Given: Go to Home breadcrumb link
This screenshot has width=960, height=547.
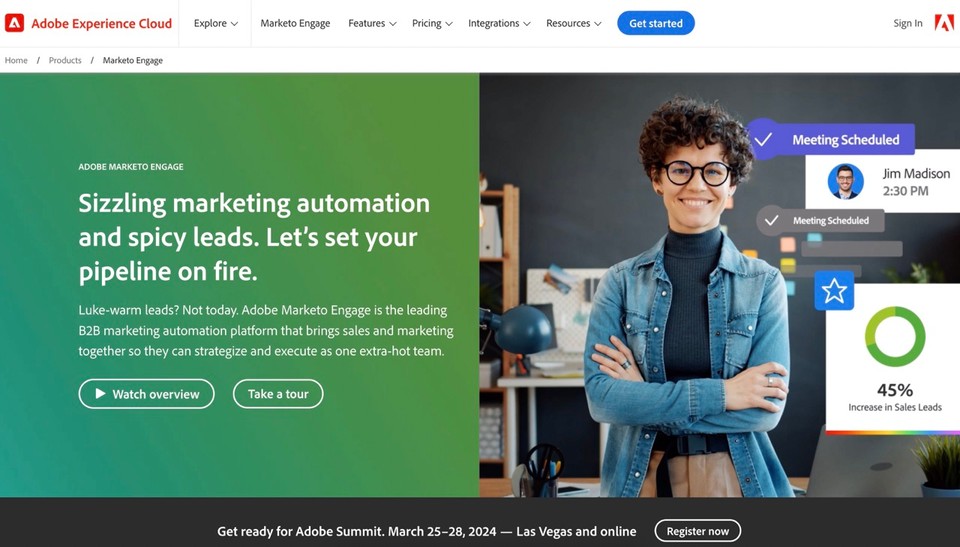Looking at the screenshot, I should [x=16, y=60].
